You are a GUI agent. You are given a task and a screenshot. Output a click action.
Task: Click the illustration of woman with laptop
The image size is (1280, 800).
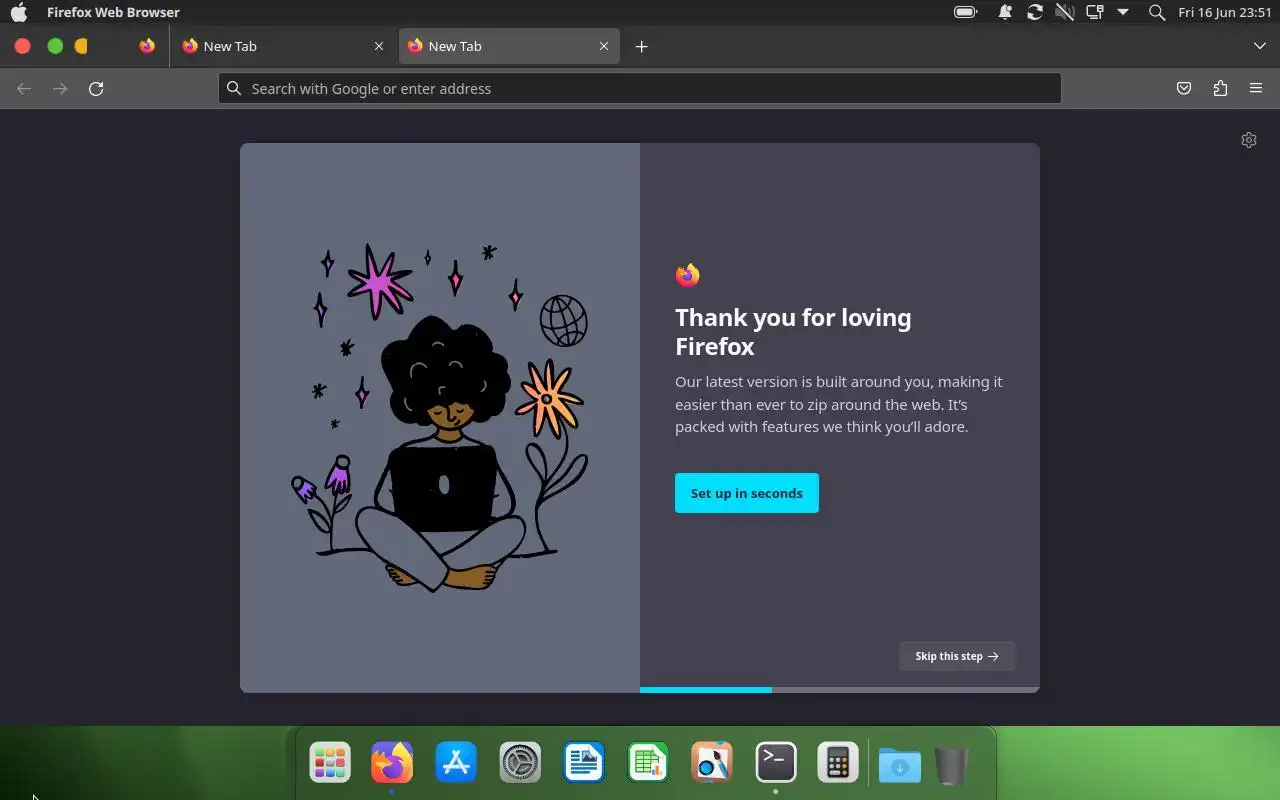[440, 418]
